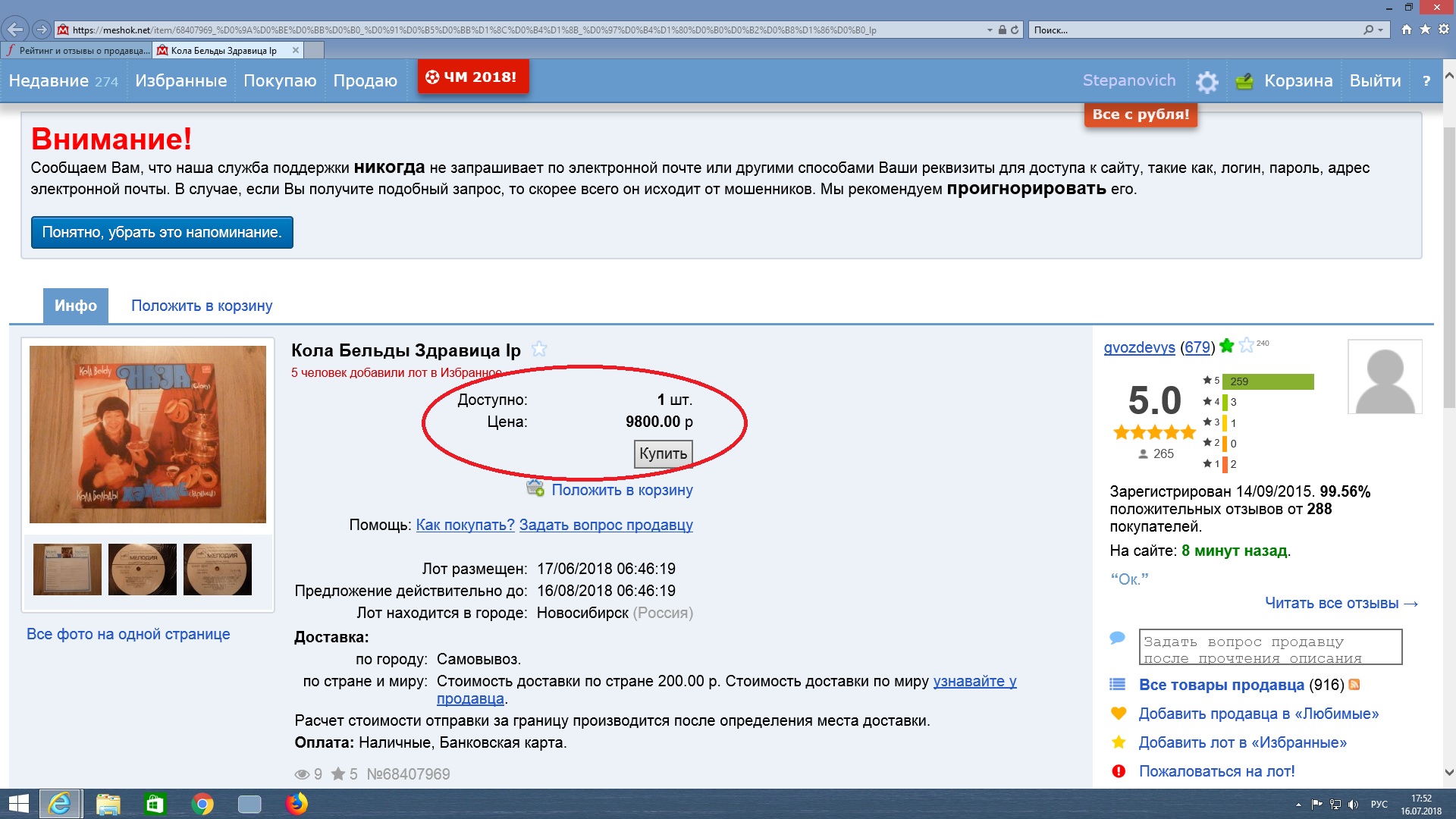
Task: Click the browser home icon
Action: pyautogui.click(x=1407, y=30)
